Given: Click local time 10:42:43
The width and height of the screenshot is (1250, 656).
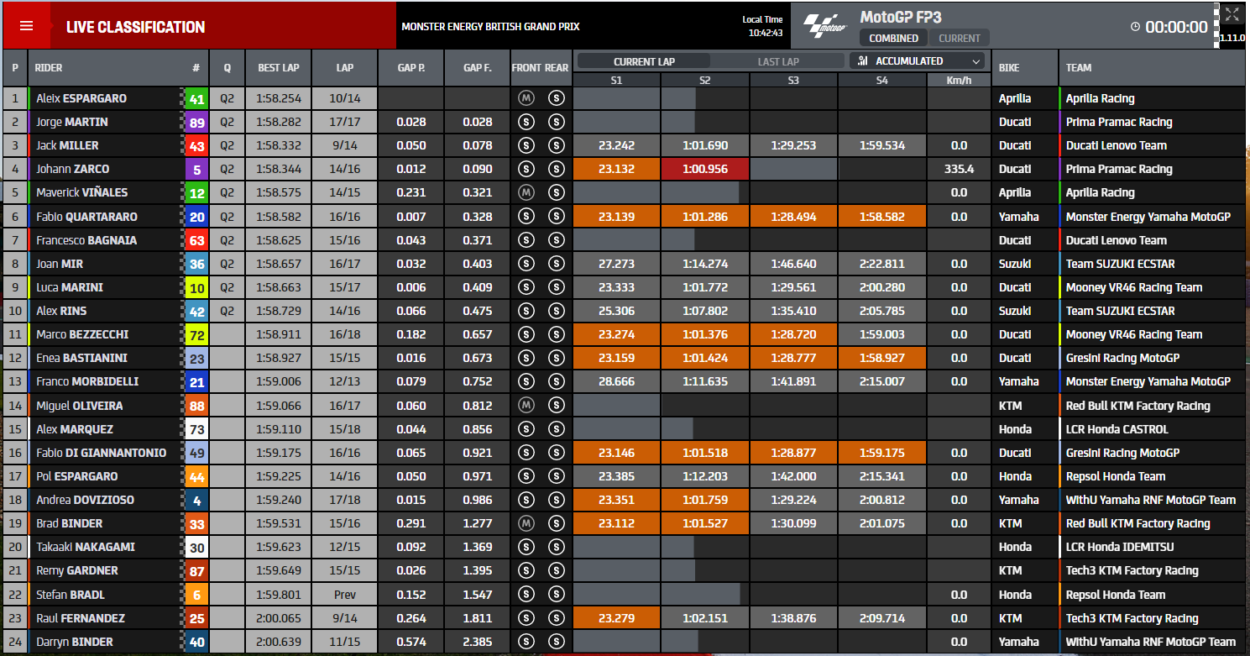Looking at the screenshot, I should pyautogui.click(x=765, y=33).
